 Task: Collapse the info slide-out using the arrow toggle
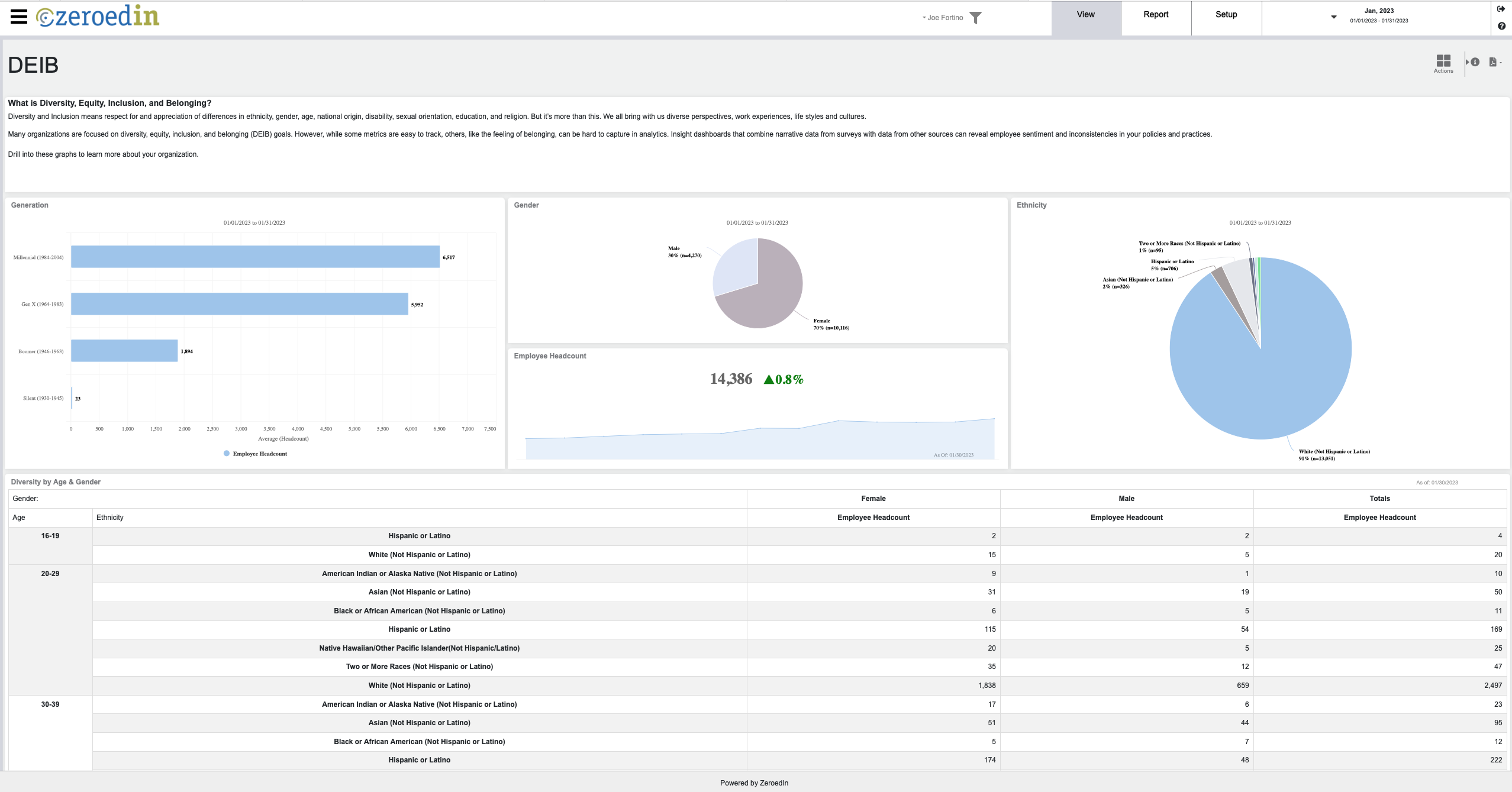point(1467,62)
